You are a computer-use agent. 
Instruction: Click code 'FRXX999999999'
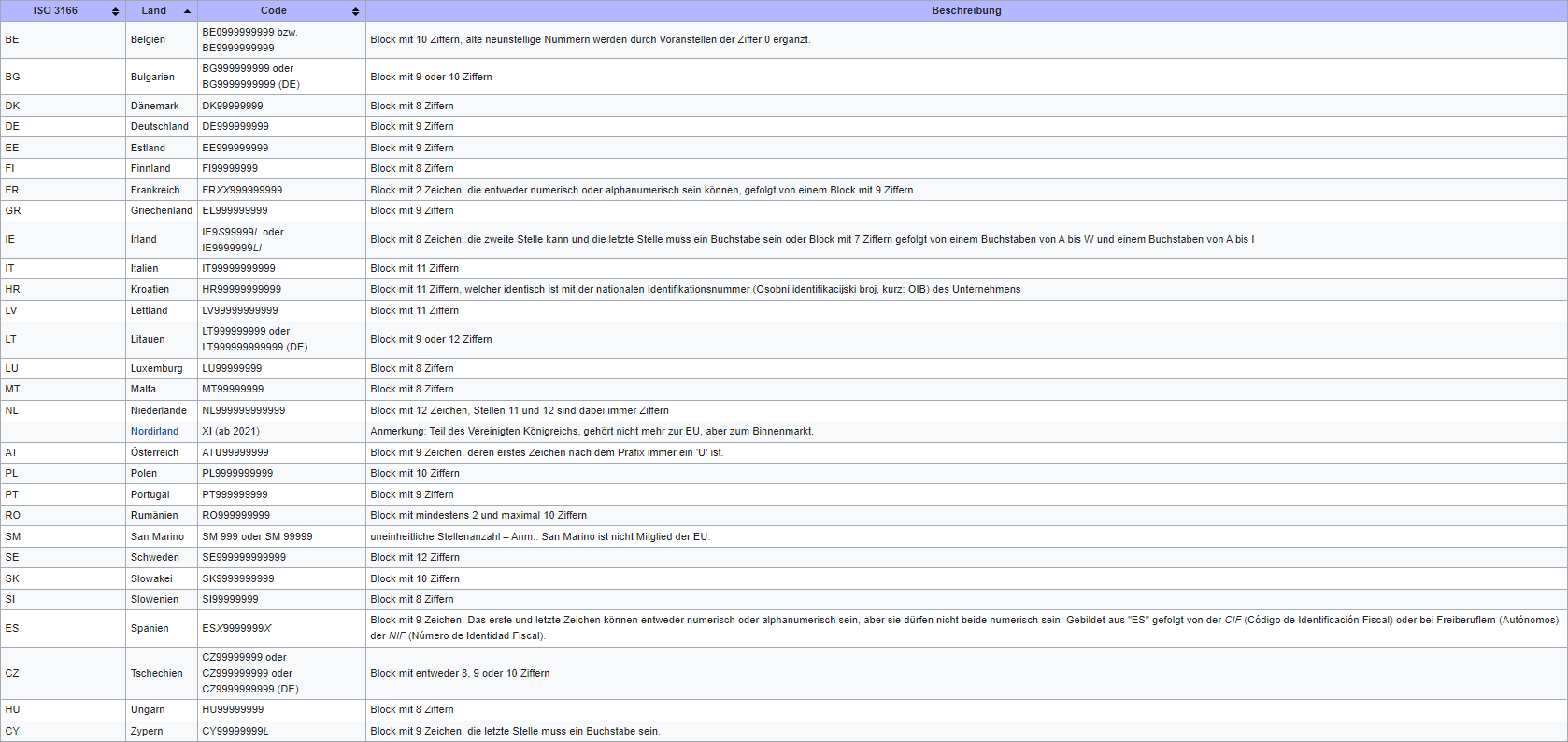pyautogui.click(x=242, y=190)
